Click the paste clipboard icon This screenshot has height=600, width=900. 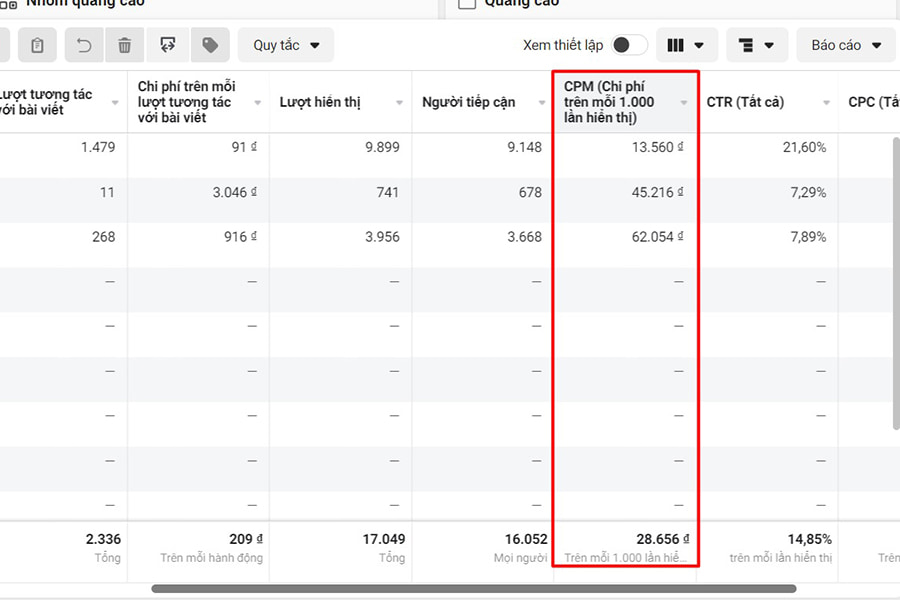point(37,45)
